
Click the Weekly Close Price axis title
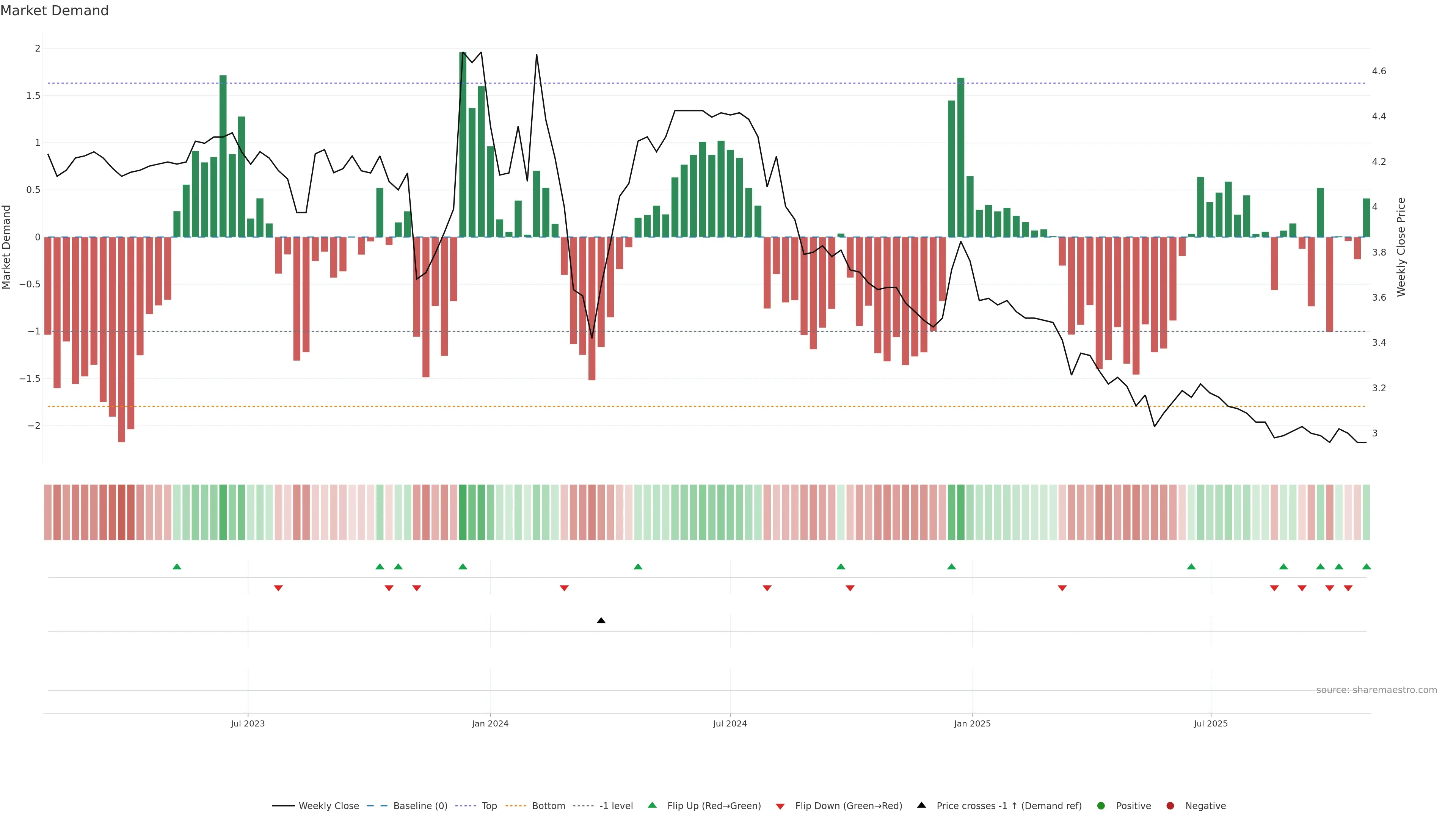(x=1401, y=247)
